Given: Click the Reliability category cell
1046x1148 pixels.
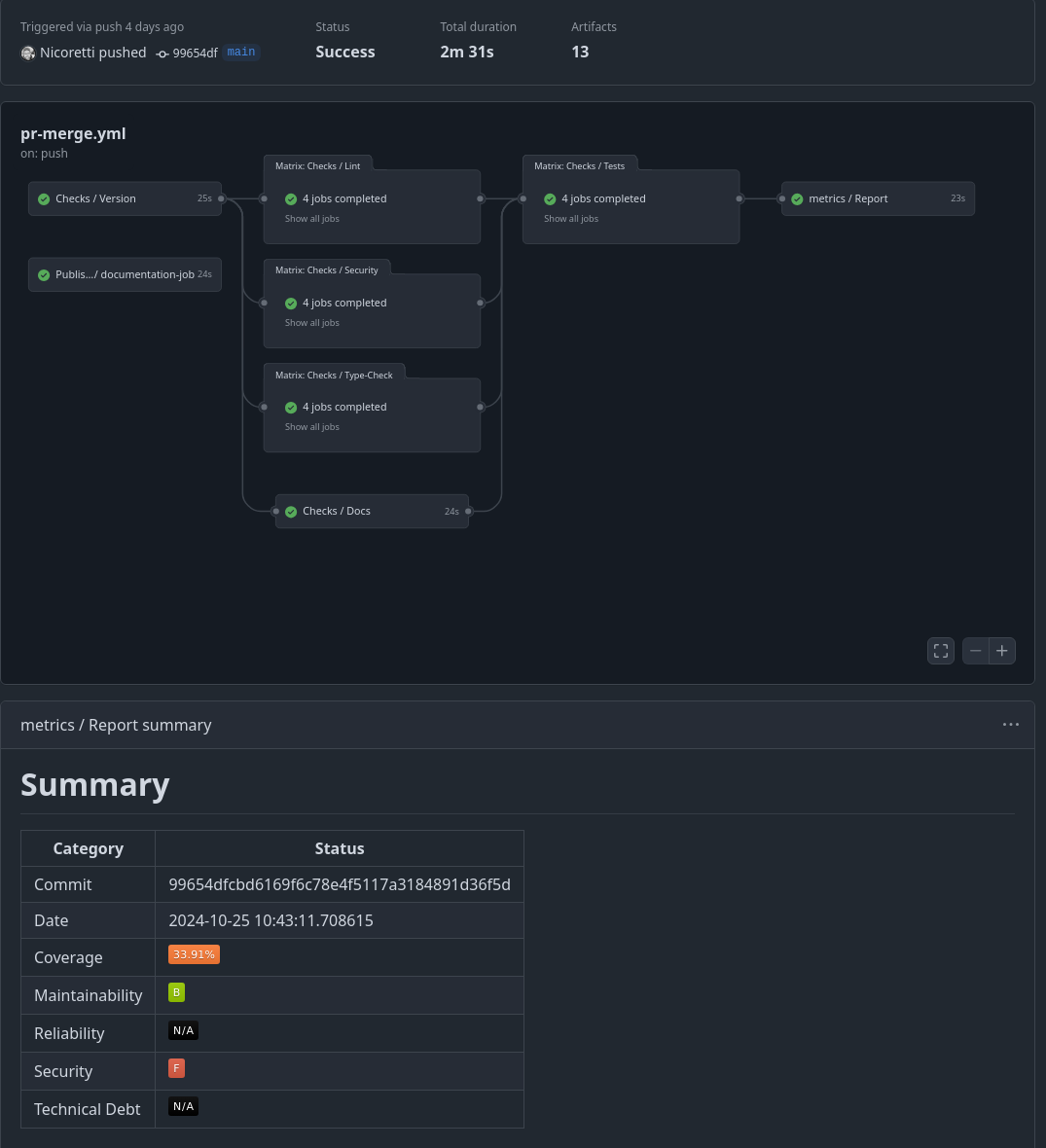Looking at the screenshot, I should [88, 1033].
